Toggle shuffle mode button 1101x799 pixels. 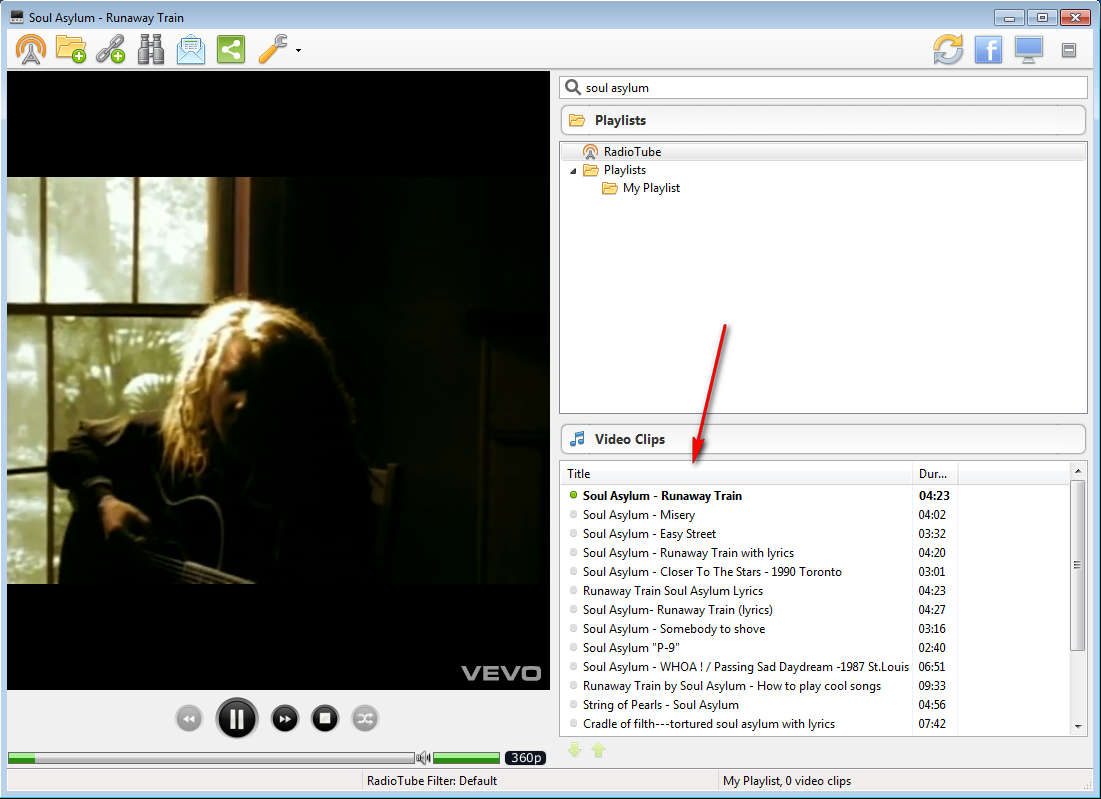pos(365,718)
